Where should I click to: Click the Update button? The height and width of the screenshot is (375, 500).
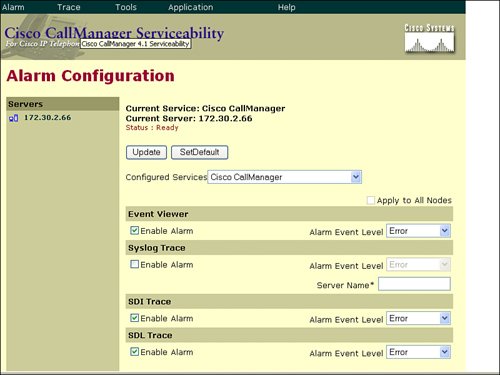(146, 152)
